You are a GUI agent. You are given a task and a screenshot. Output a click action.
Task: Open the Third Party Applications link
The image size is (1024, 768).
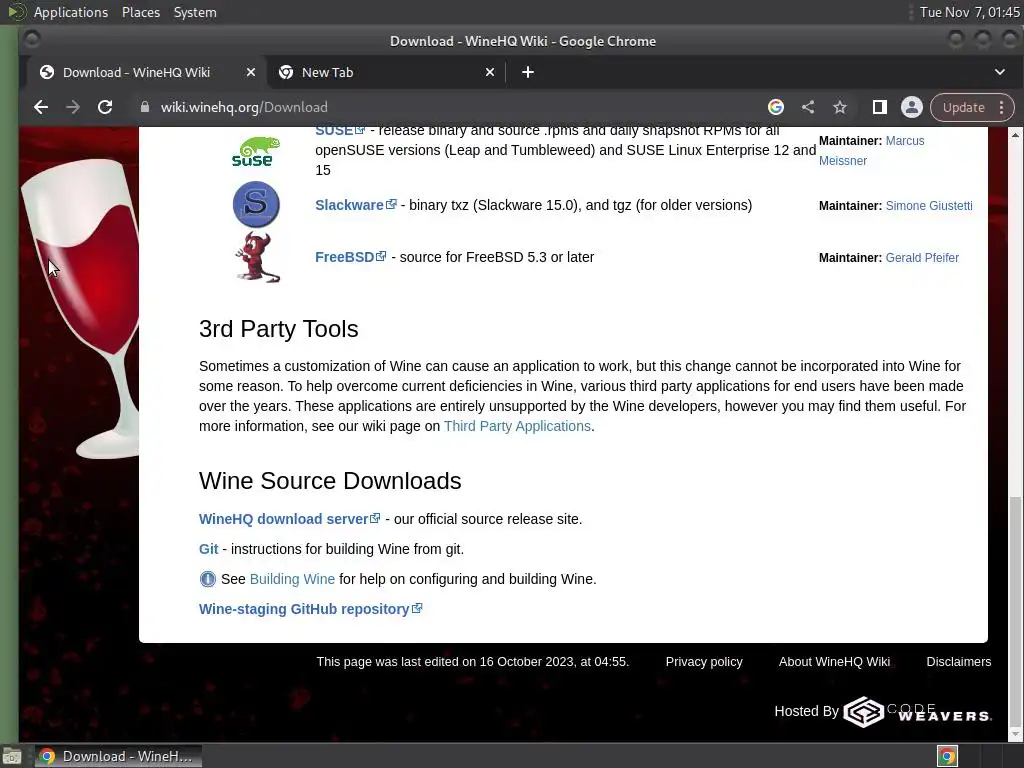pyautogui.click(x=517, y=426)
